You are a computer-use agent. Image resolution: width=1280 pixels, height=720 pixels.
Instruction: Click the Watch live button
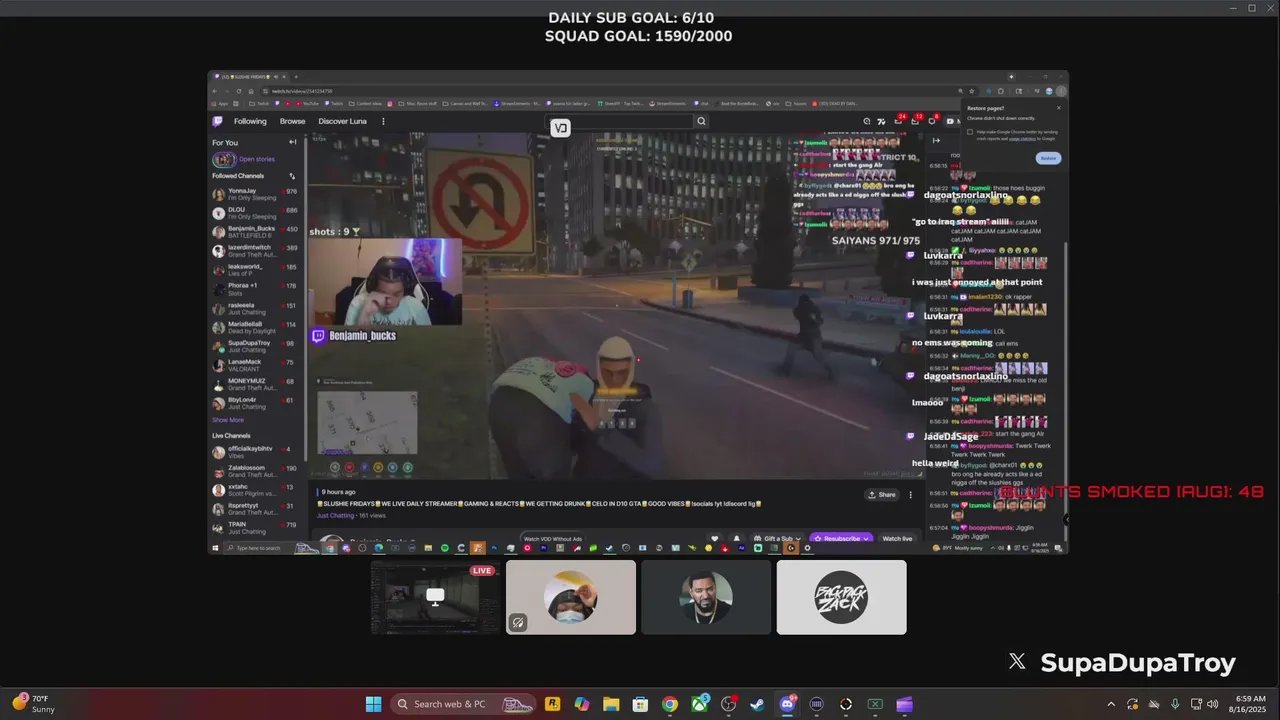click(897, 539)
